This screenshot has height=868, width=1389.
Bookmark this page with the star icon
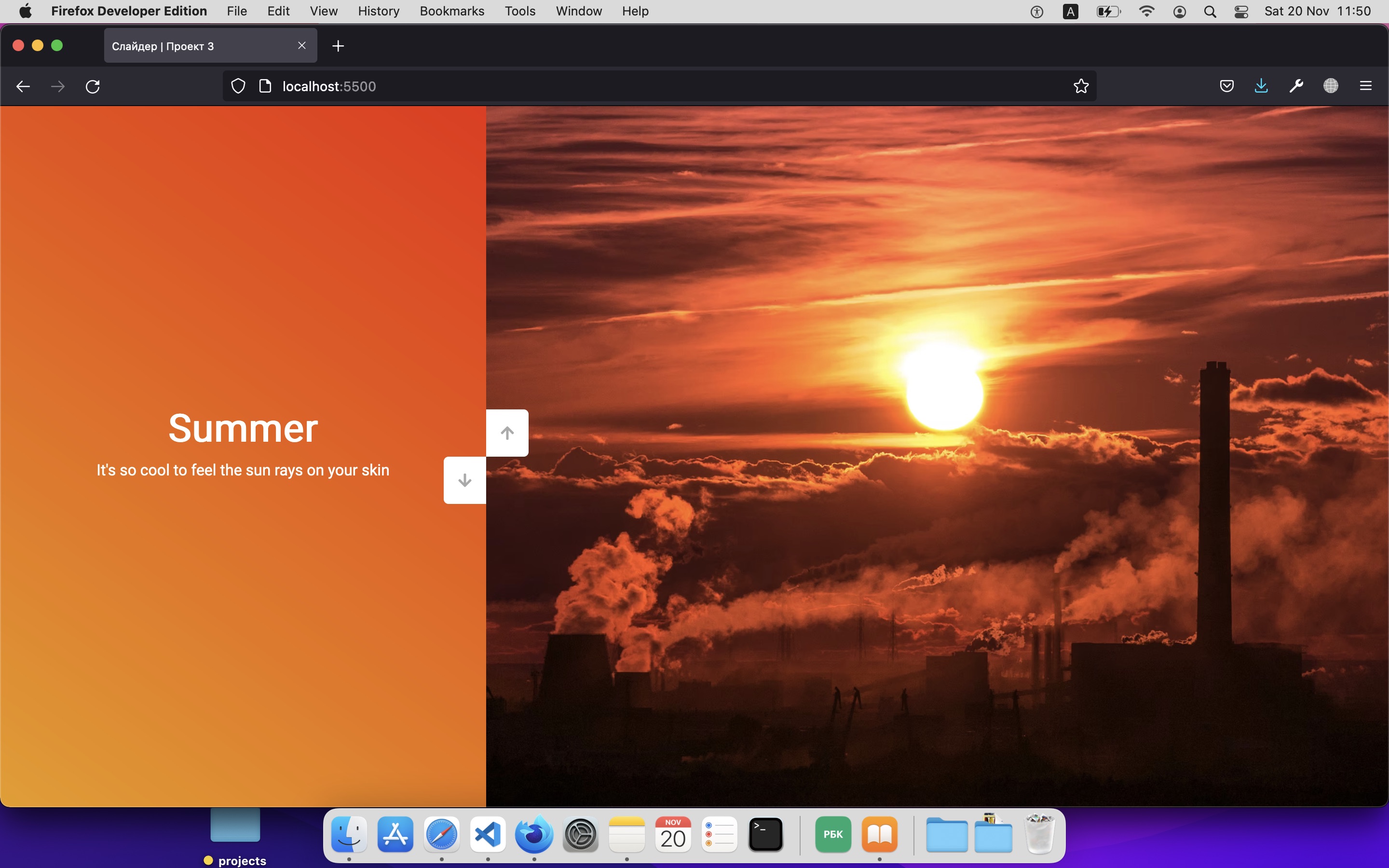tap(1080, 85)
